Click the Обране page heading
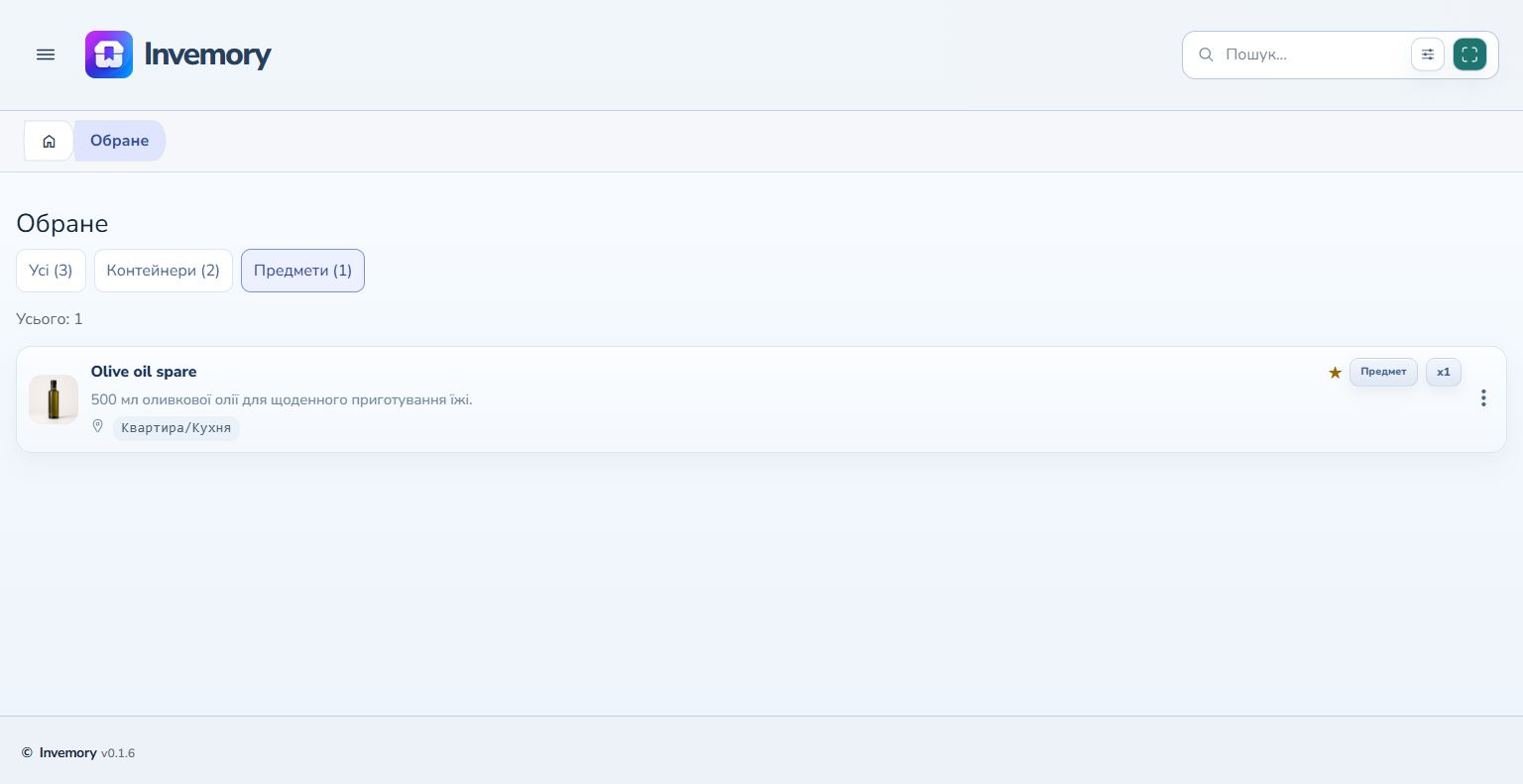 pyautogui.click(x=62, y=223)
